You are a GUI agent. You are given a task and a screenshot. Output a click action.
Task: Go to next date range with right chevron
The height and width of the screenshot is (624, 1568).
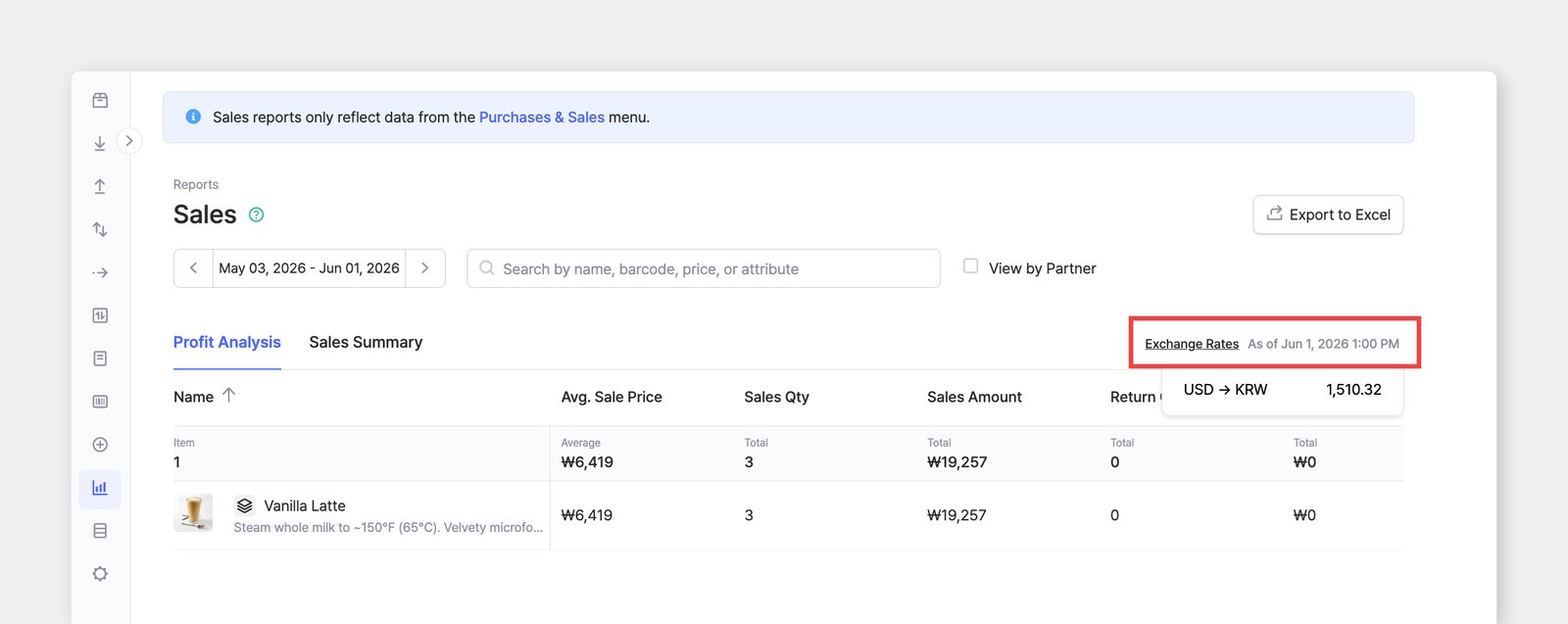click(425, 268)
